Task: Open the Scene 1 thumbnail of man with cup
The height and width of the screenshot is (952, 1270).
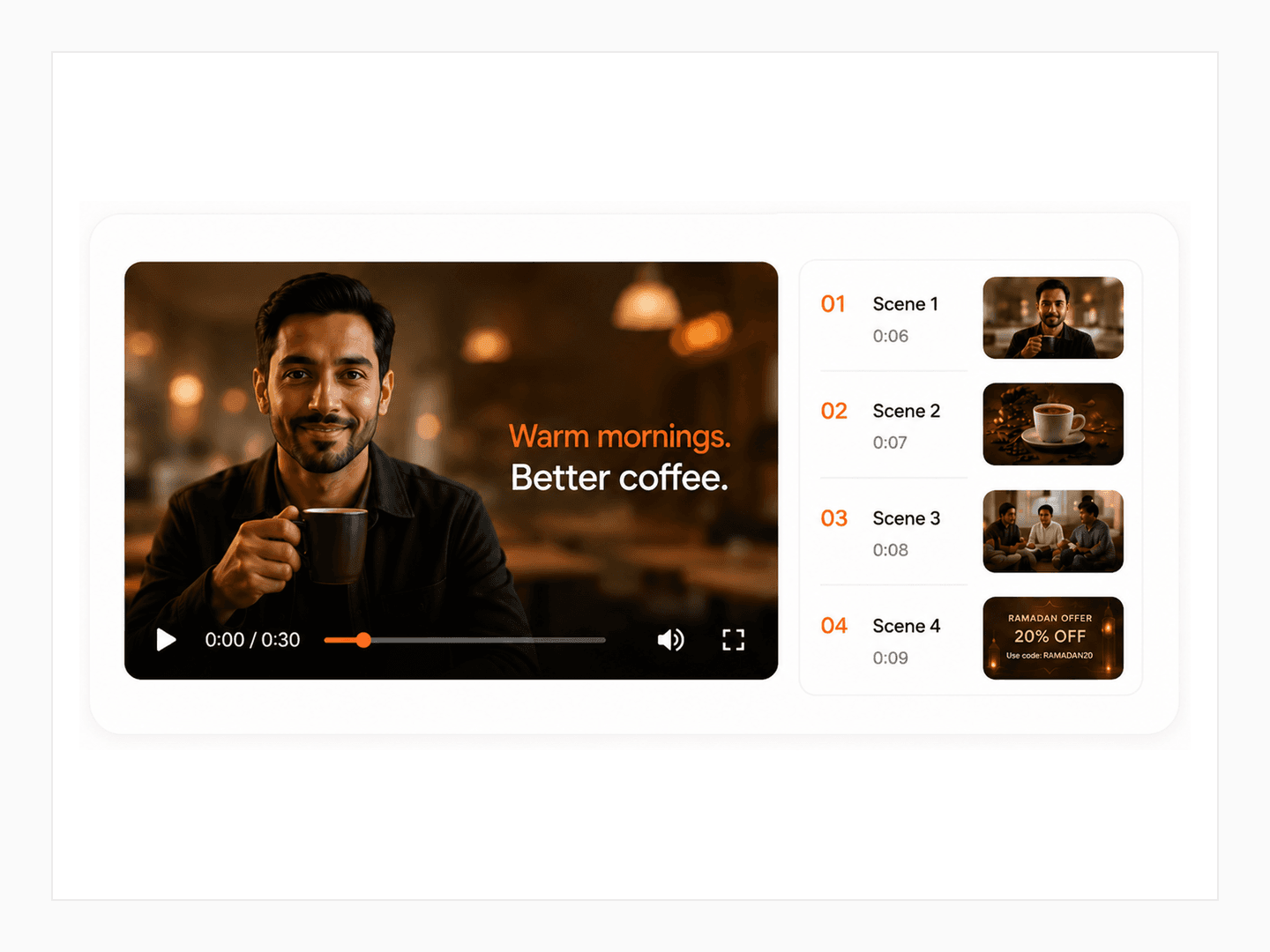Action: coord(1053,317)
